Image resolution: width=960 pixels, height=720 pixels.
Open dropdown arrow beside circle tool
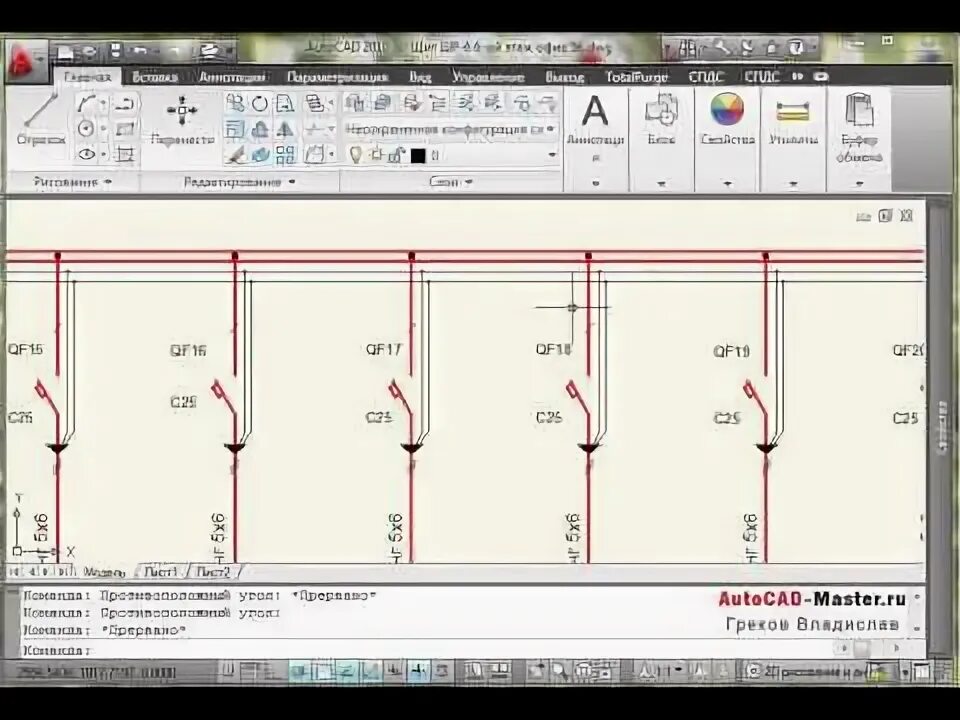(103, 129)
